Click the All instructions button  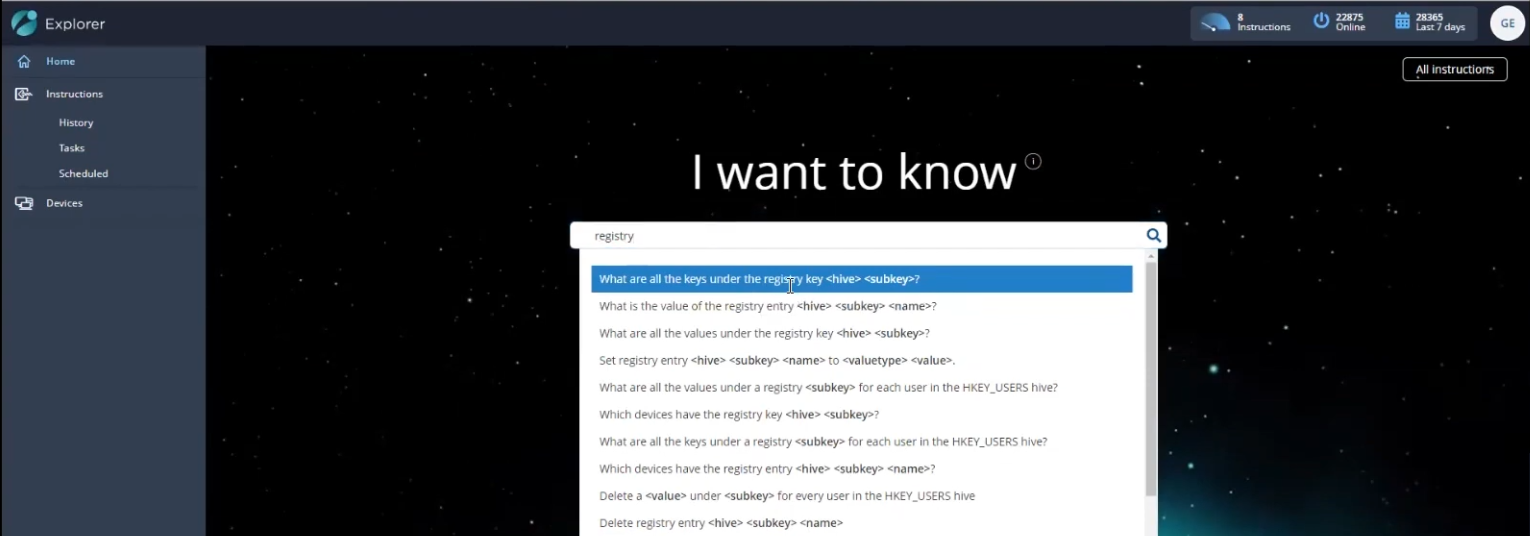click(x=1455, y=69)
